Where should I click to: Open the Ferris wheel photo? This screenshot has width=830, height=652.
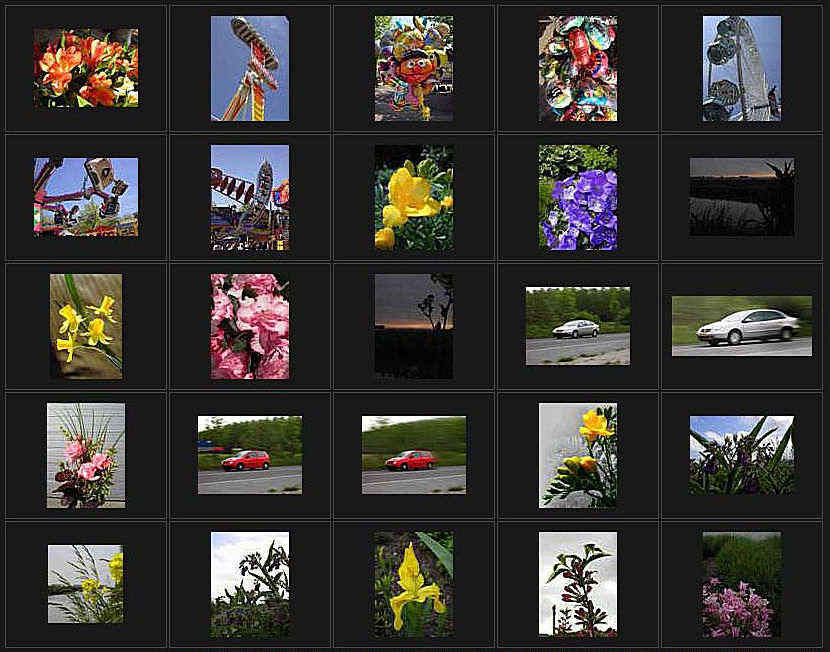pos(741,68)
